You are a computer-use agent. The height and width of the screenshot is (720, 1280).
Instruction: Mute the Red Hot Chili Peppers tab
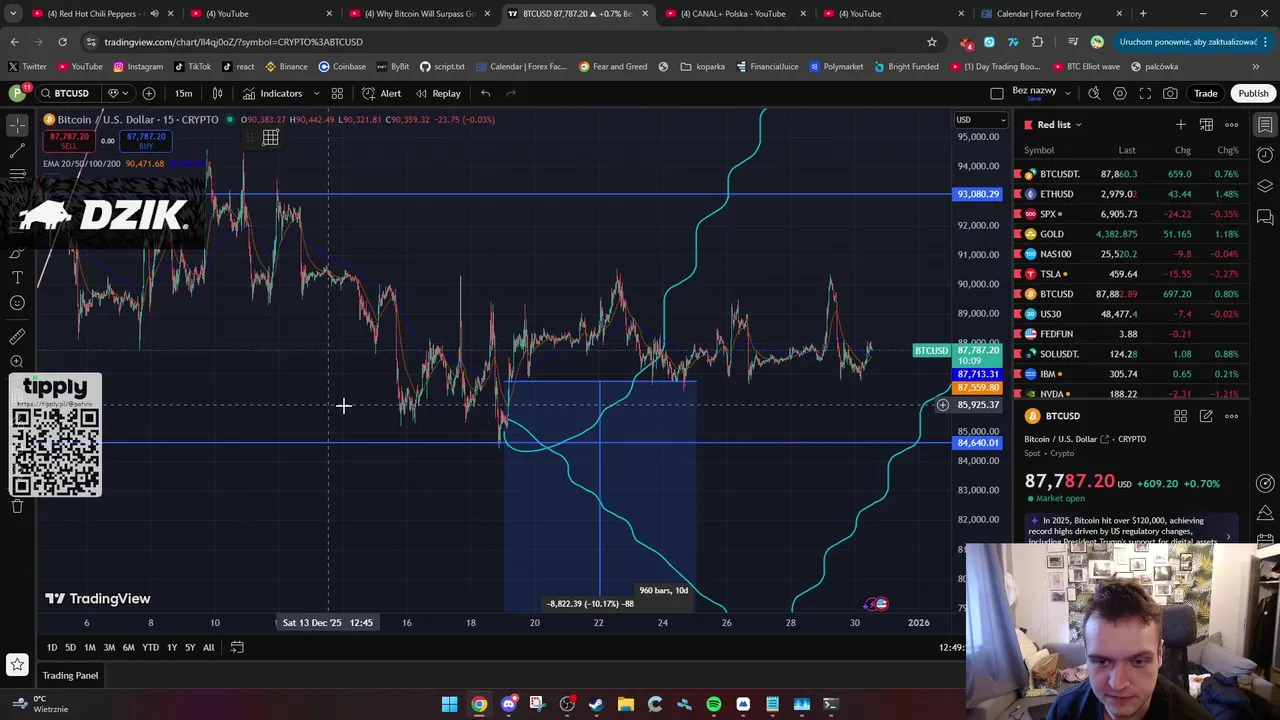tap(153, 14)
